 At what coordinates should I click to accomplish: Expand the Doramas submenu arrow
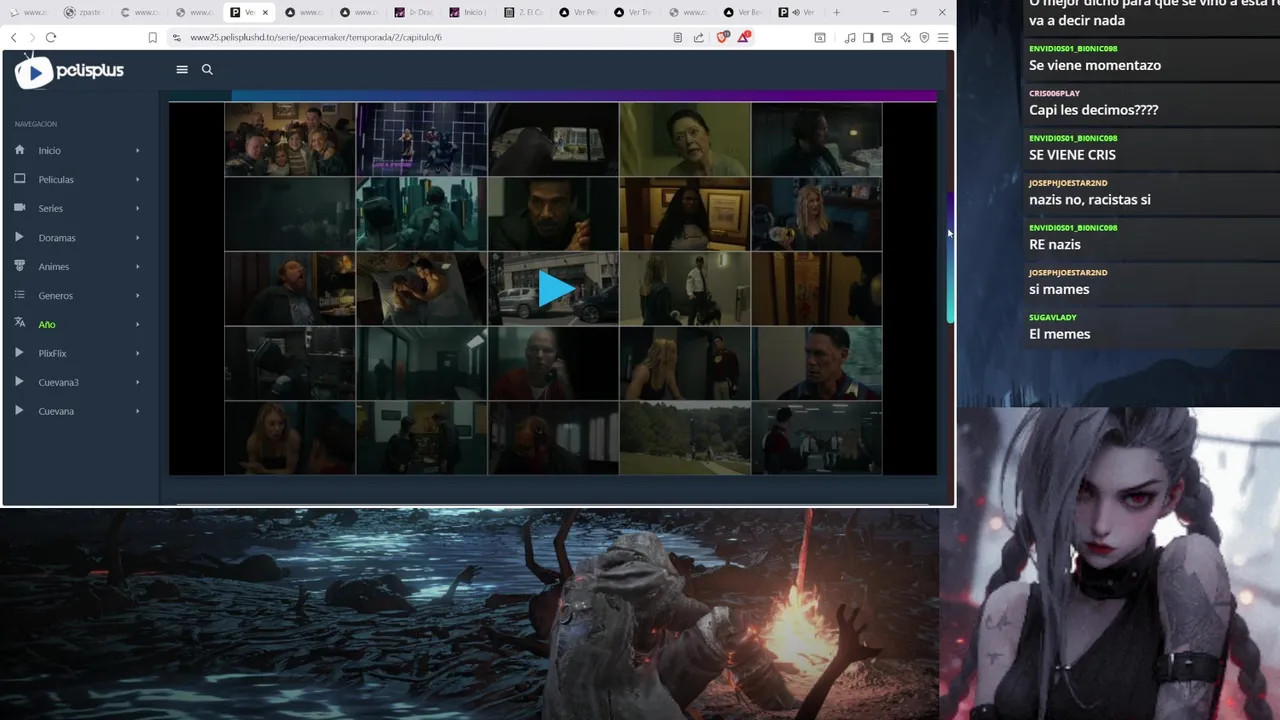pos(137,237)
